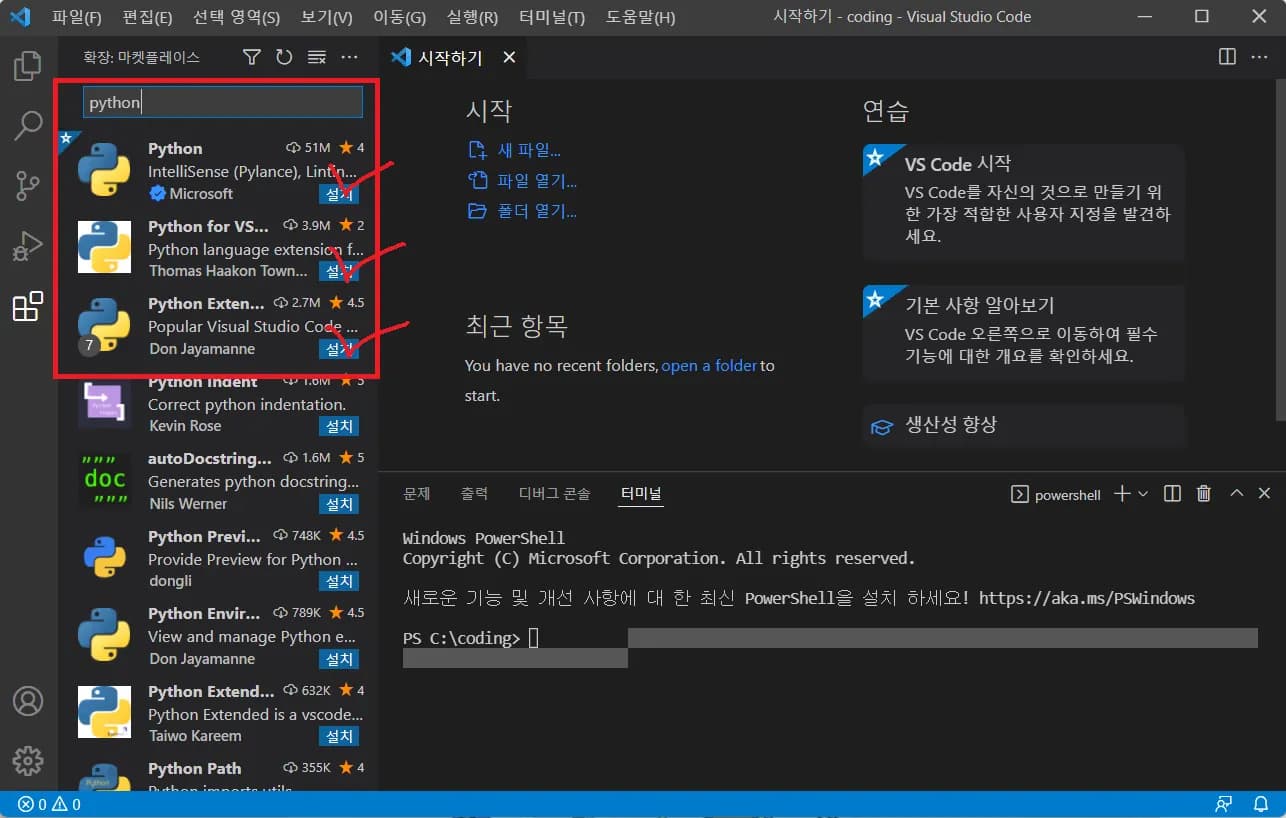
Task: Open the notifications bell in status bar
Action: point(1260,804)
